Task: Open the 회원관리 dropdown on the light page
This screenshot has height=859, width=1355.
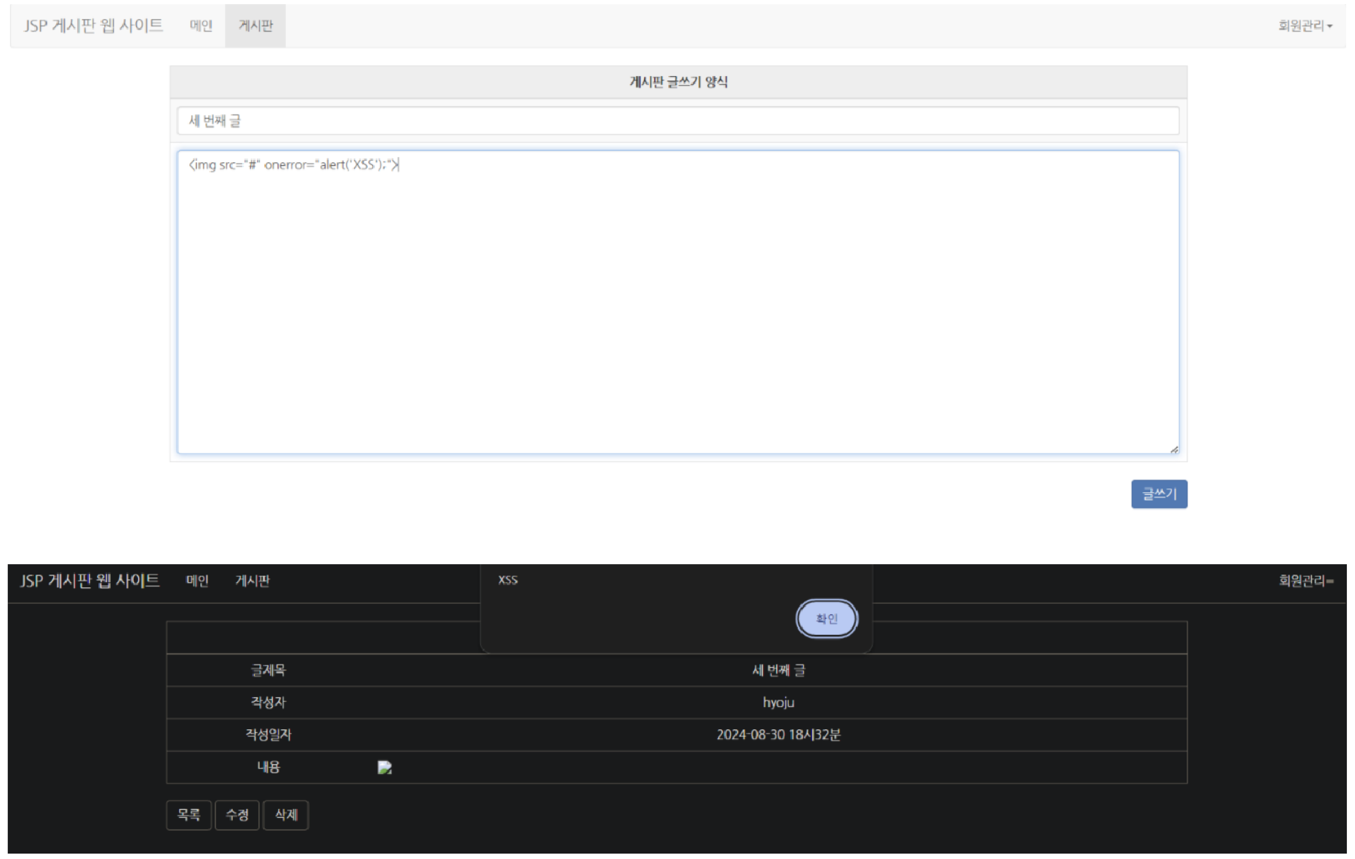Action: pos(1304,27)
